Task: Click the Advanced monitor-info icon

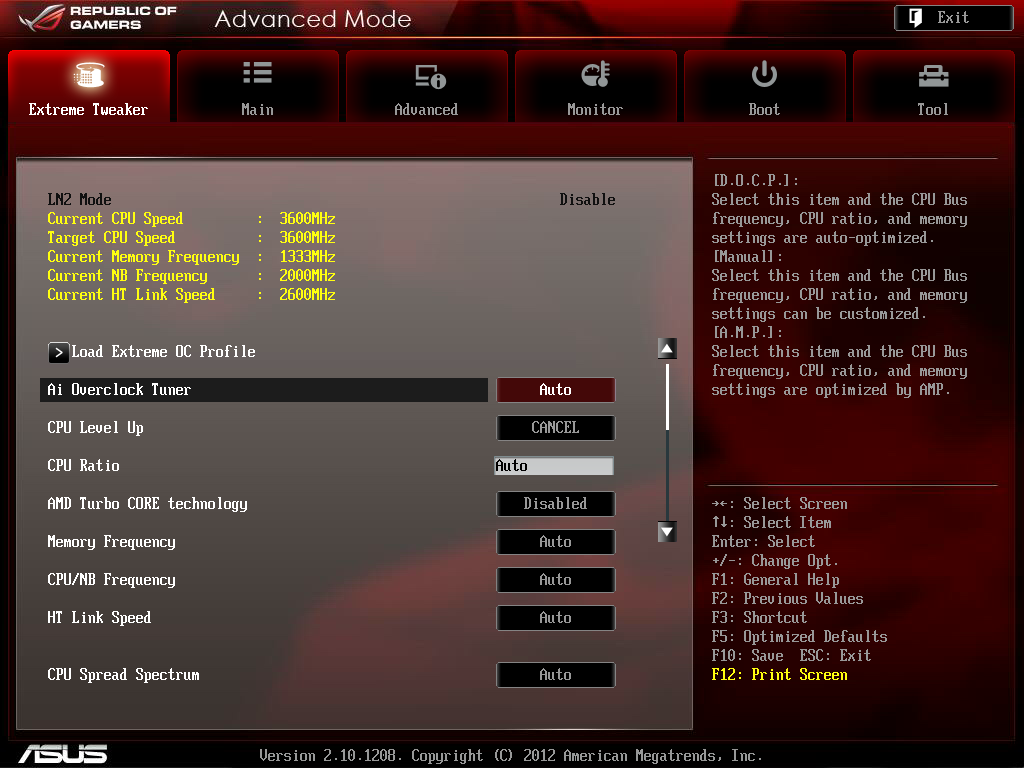Action: [430, 76]
